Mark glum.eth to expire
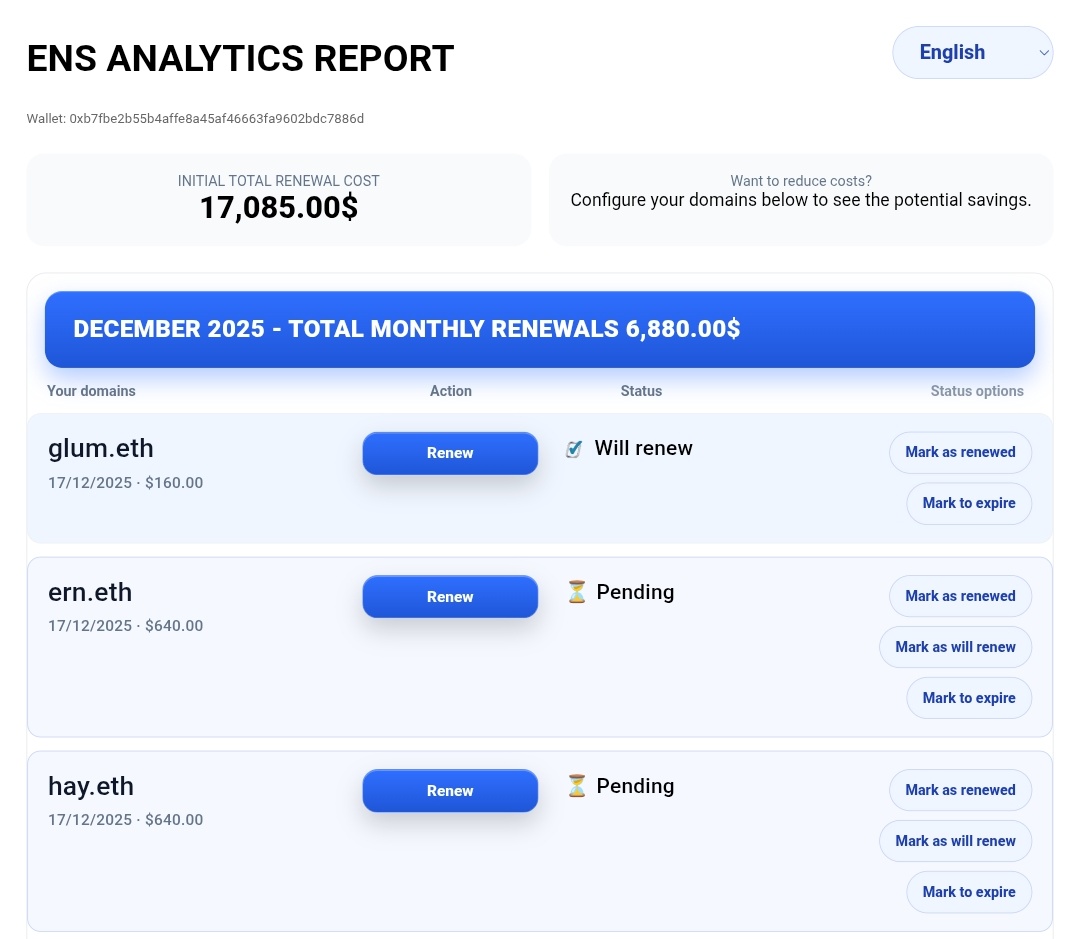1080x939 pixels. (x=968, y=504)
